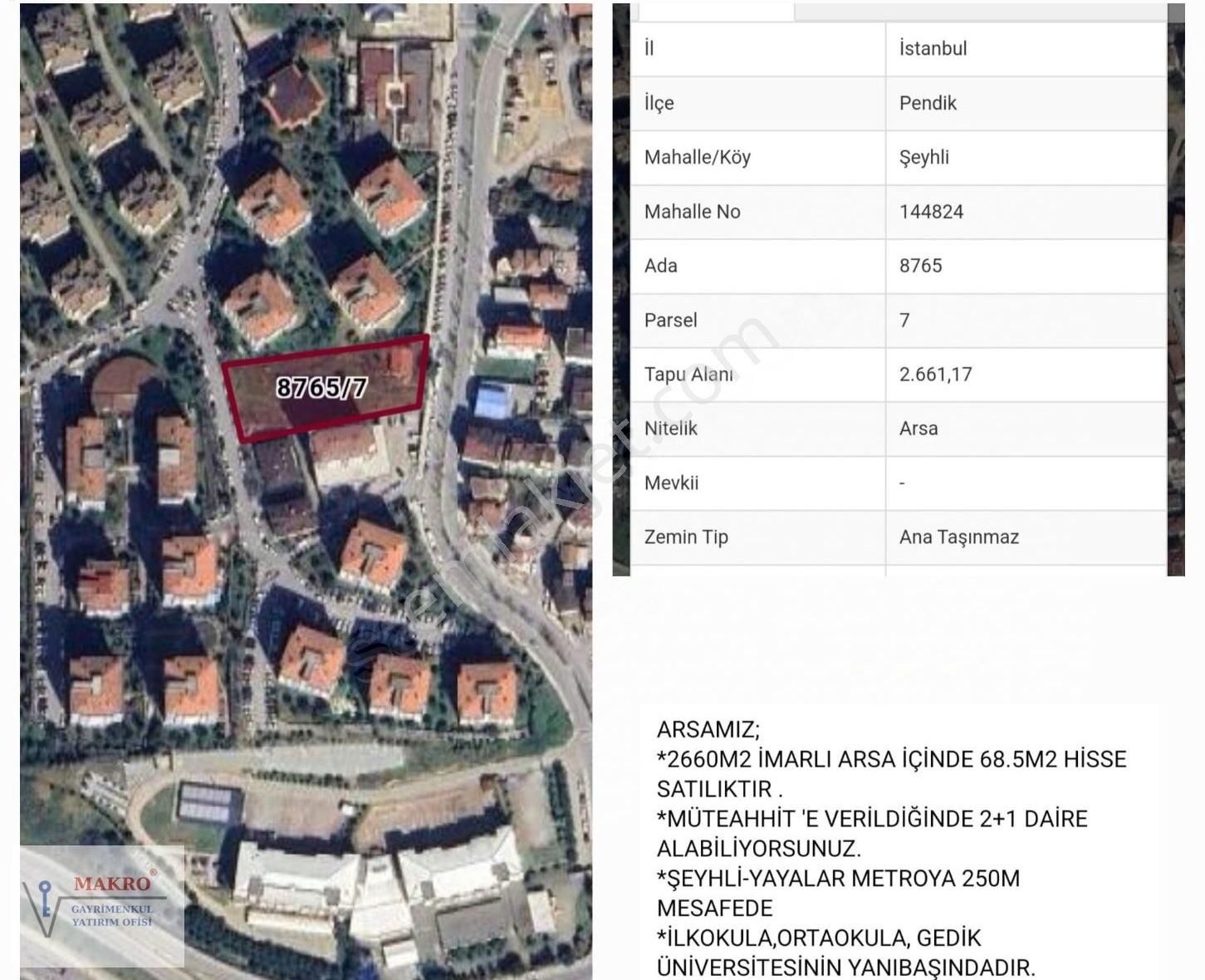This screenshot has height=980, width=1205.
Task: Select the Mevkii label
Action: 671,483
